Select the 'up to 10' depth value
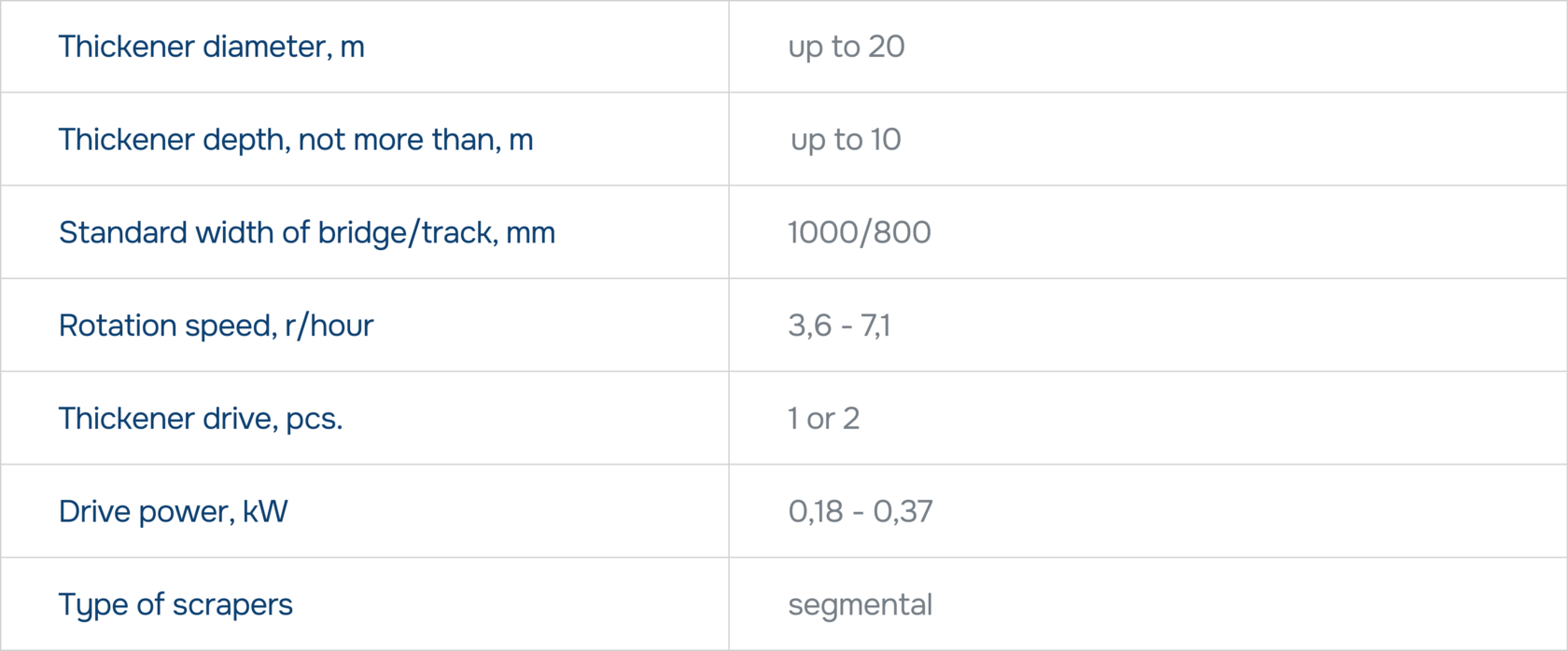1568x651 pixels. [x=846, y=140]
